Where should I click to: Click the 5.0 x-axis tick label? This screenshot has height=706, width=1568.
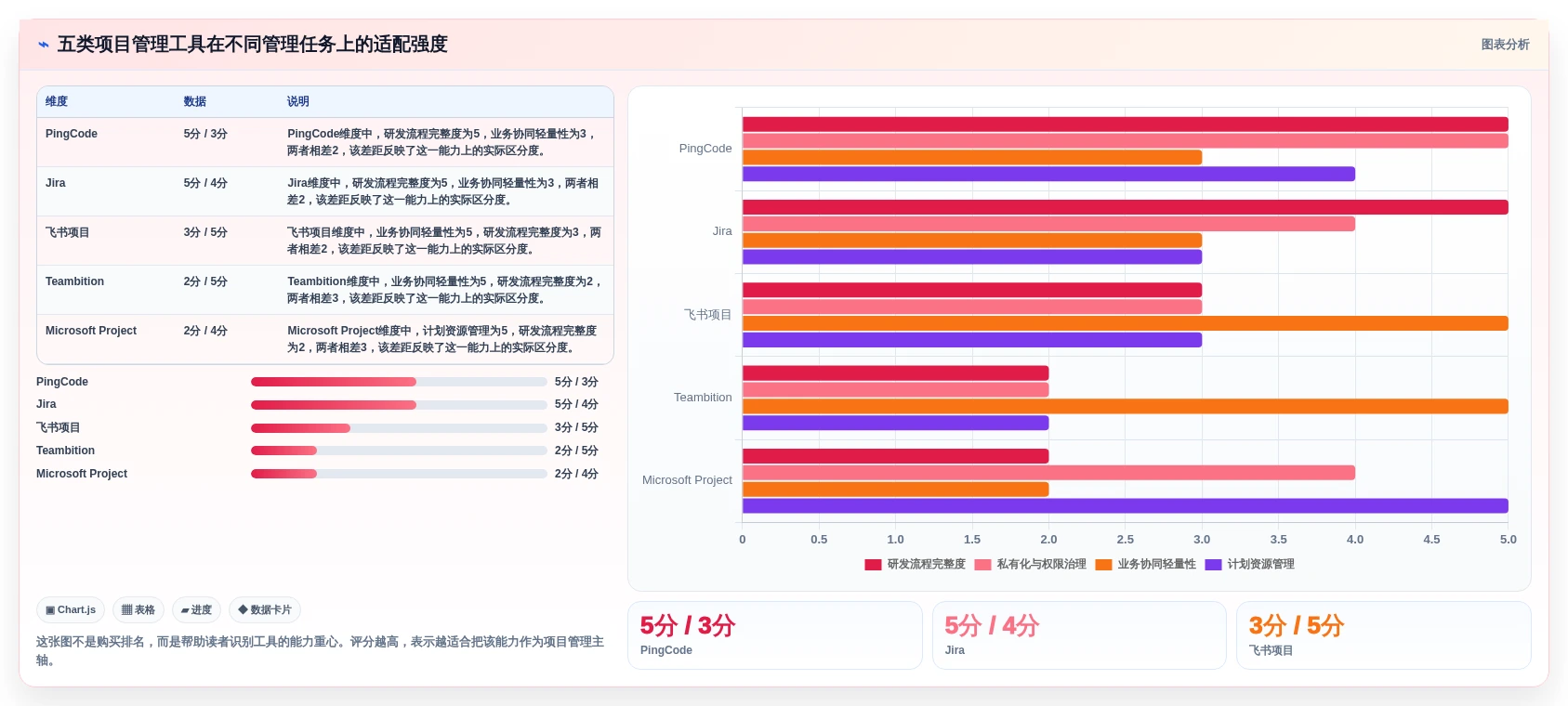tap(1508, 540)
